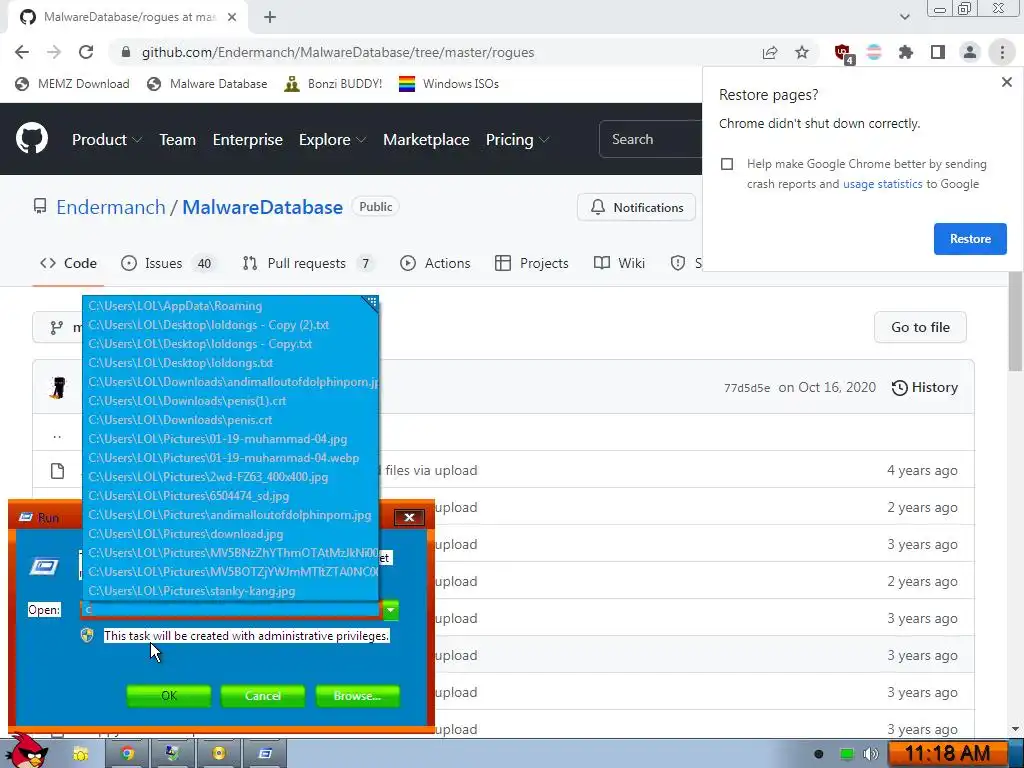Image resolution: width=1024 pixels, height=768 pixels.
Task: Expand the Run dialog Open dropdown arrow
Action: point(391,610)
